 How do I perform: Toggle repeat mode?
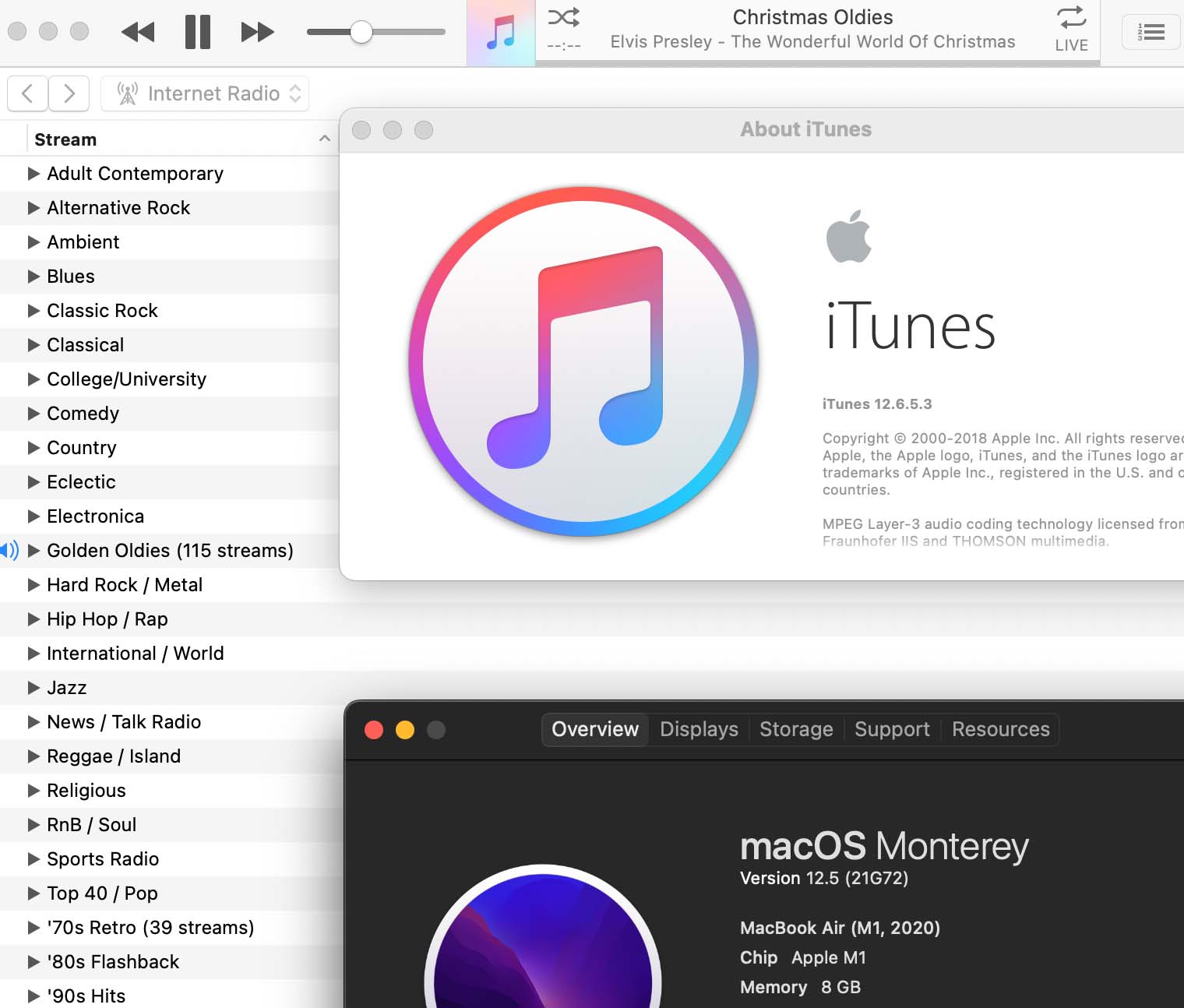1071,17
